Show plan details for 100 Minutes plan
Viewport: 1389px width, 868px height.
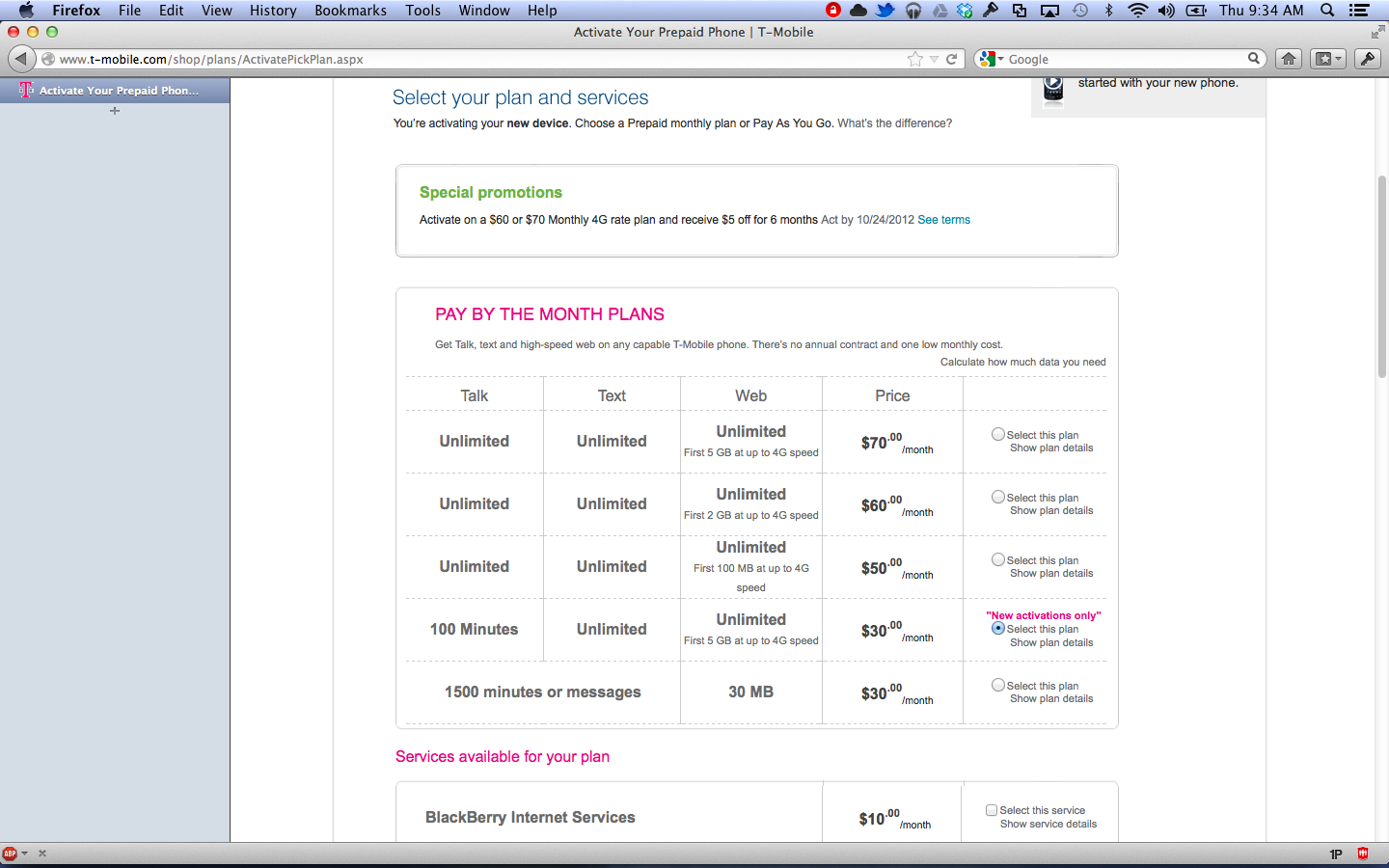pos(1051,643)
